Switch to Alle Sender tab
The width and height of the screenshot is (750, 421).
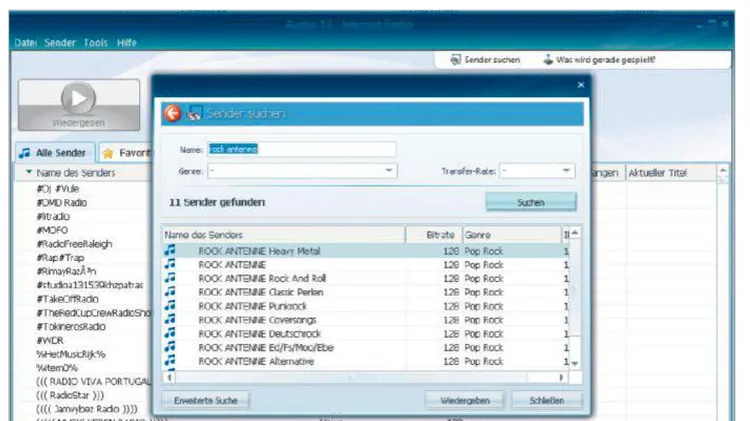click(x=55, y=153)
